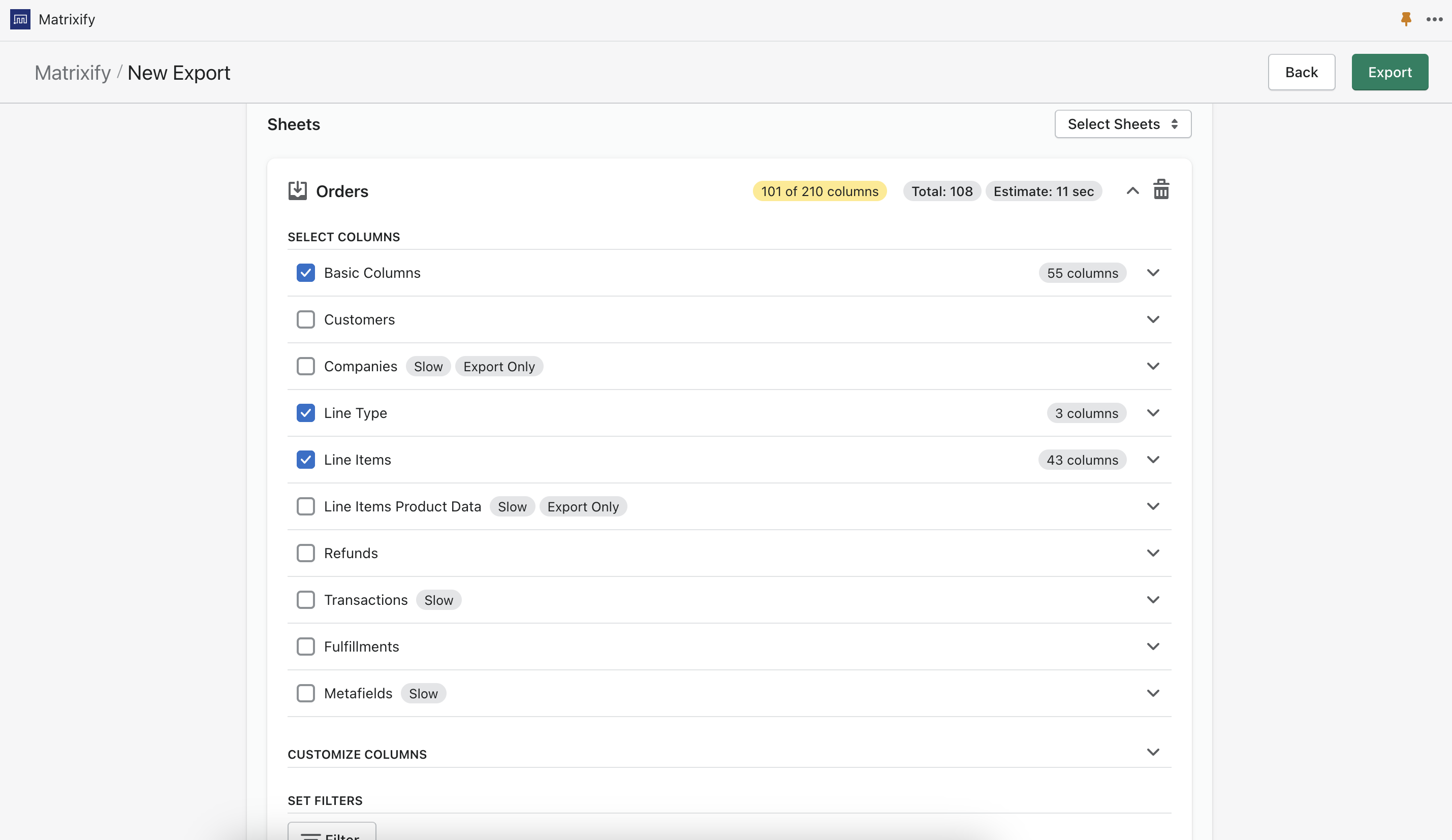Collapse the Orders sheet with the up arrow
The width and height of the screenshot is (1452, 840).
point(1132,190)
